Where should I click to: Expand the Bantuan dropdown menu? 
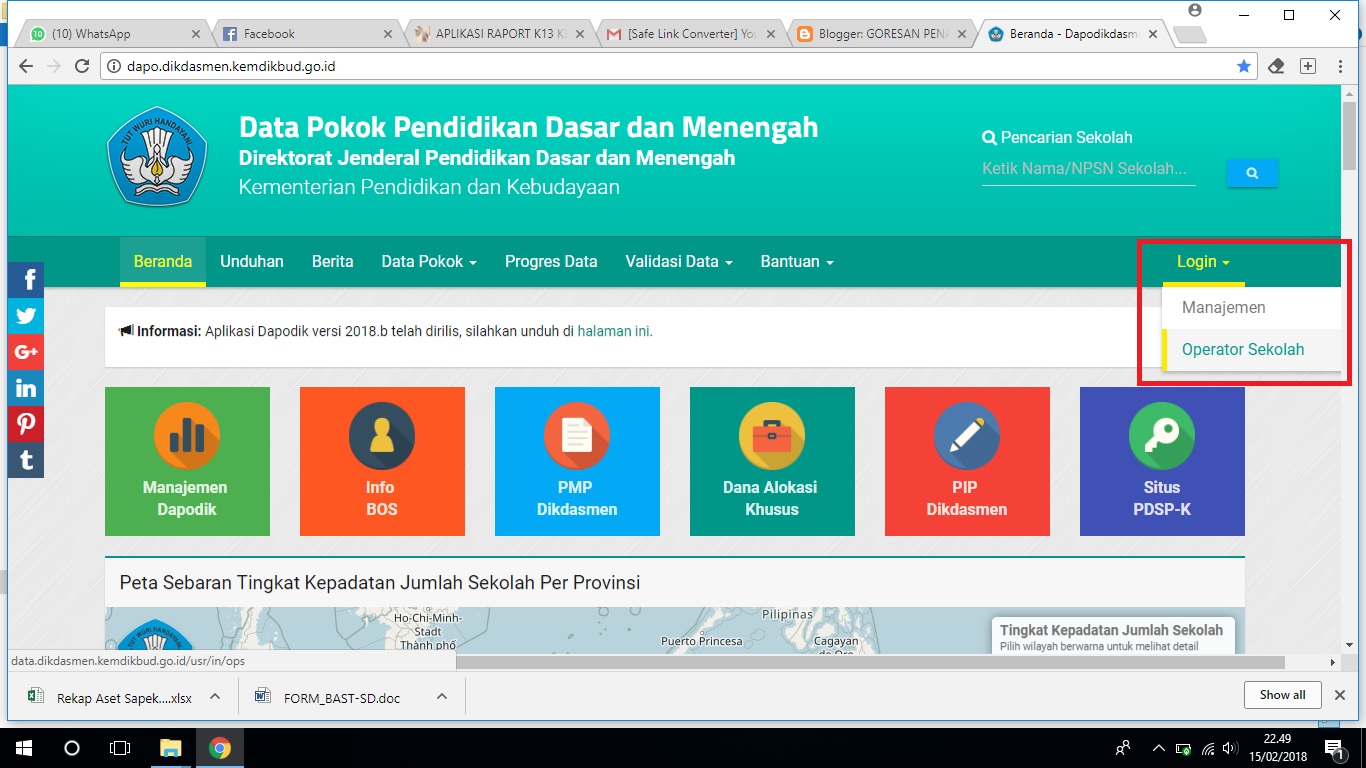[x=797, y=262]
